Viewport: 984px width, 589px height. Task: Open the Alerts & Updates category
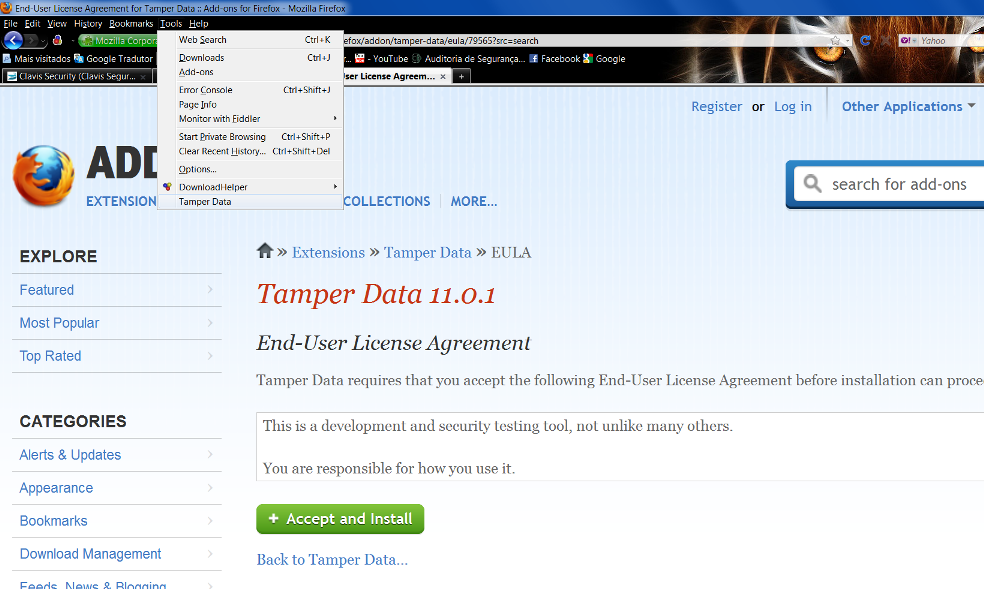(x=117, y=455)
